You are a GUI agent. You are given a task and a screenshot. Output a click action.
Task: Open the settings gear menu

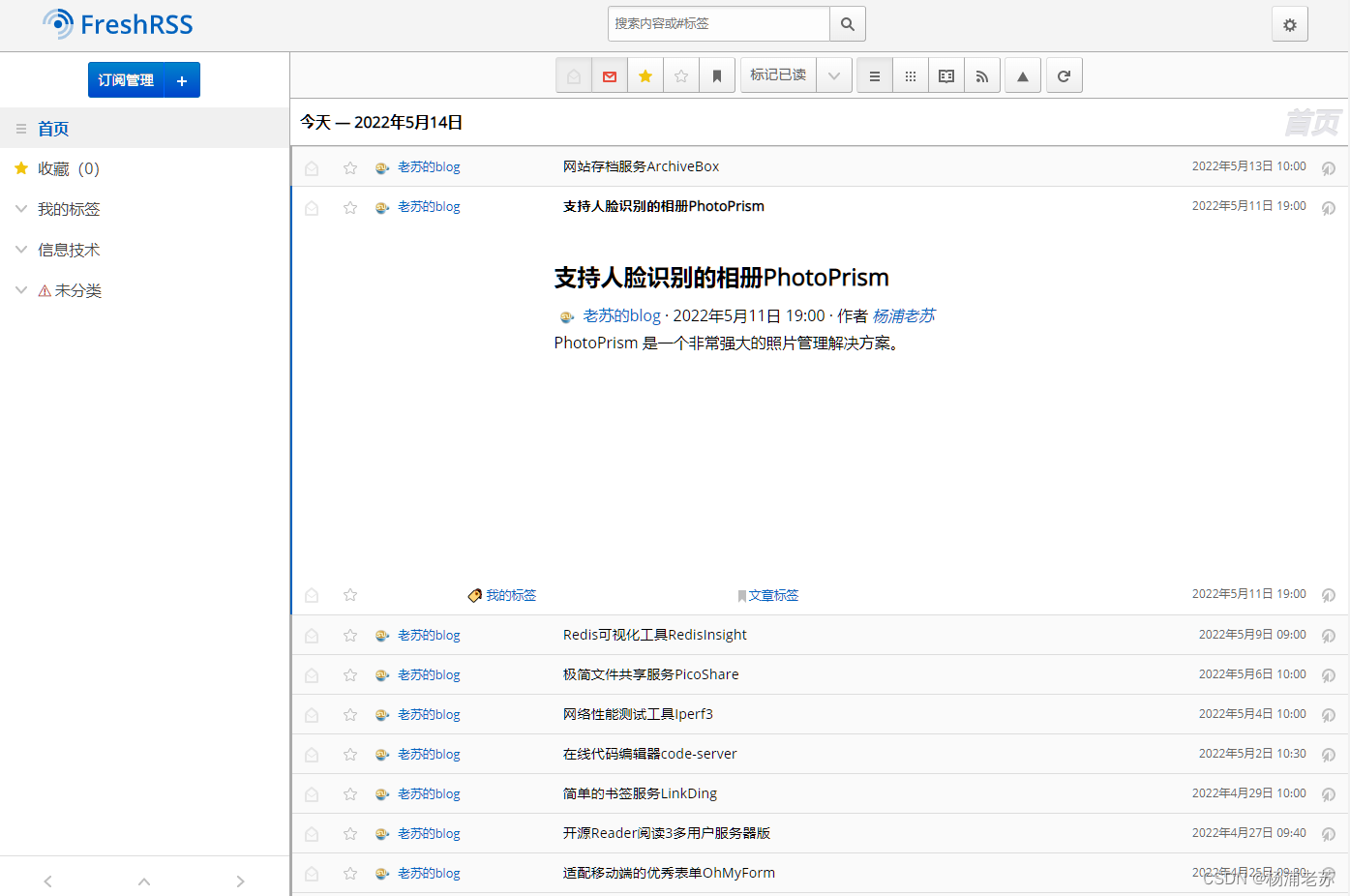point(1289,25)
